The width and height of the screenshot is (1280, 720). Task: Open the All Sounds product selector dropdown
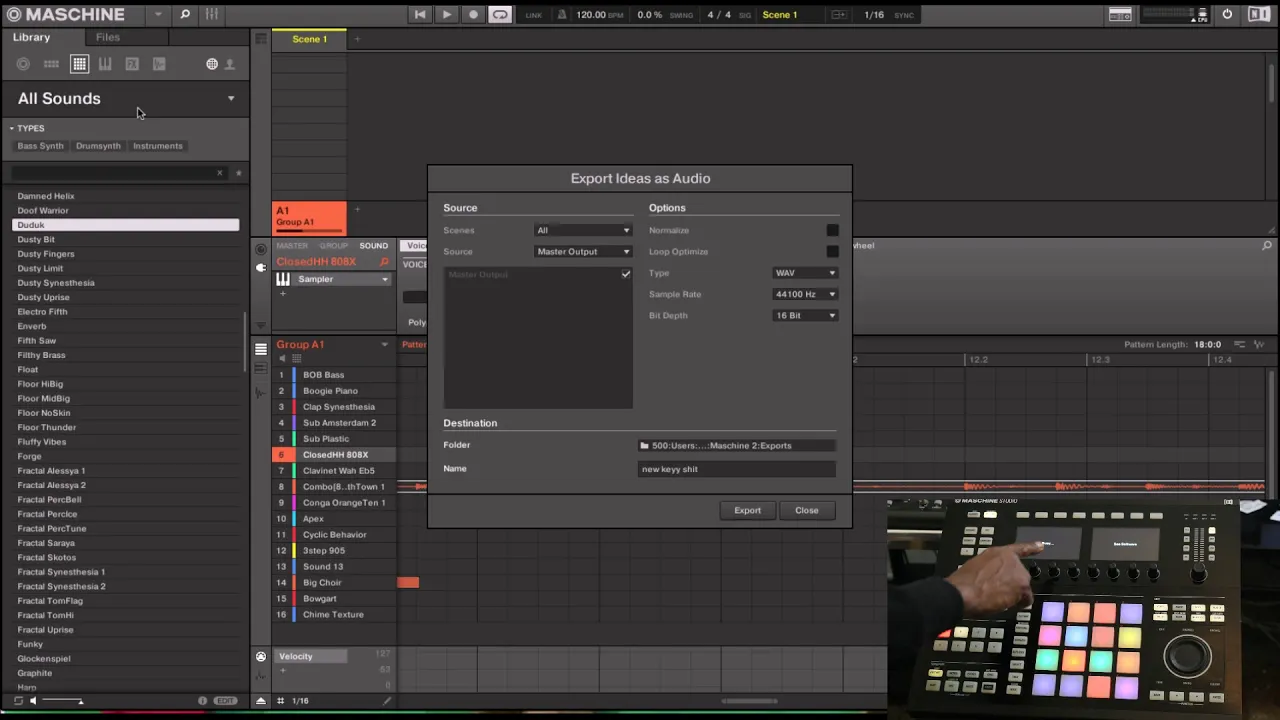coord(231,98)
